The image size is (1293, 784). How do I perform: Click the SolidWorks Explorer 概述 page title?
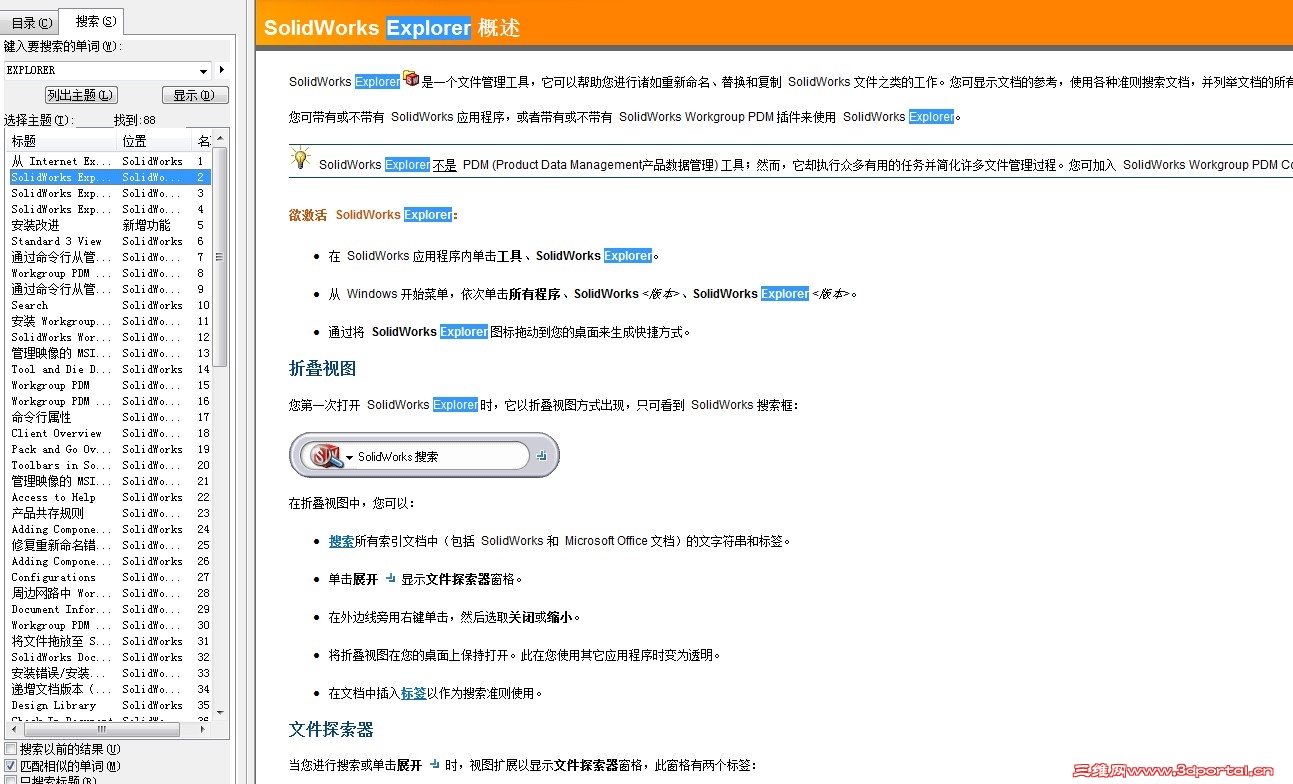(x=392, y=28)
